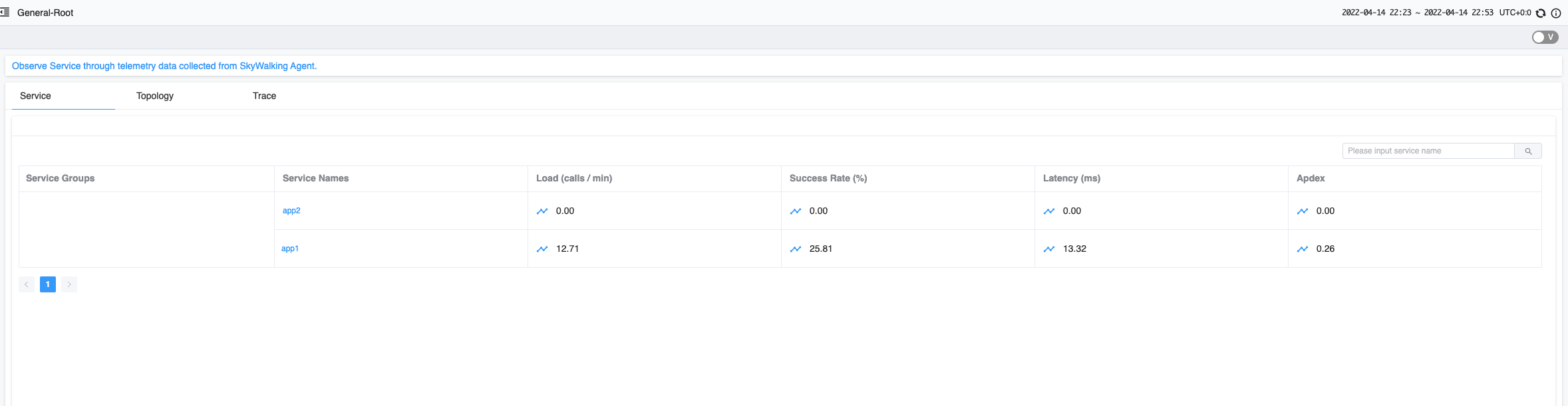1568x406 pixels.
Task: Click the search magnifier icon
Action: (1528, 151)
